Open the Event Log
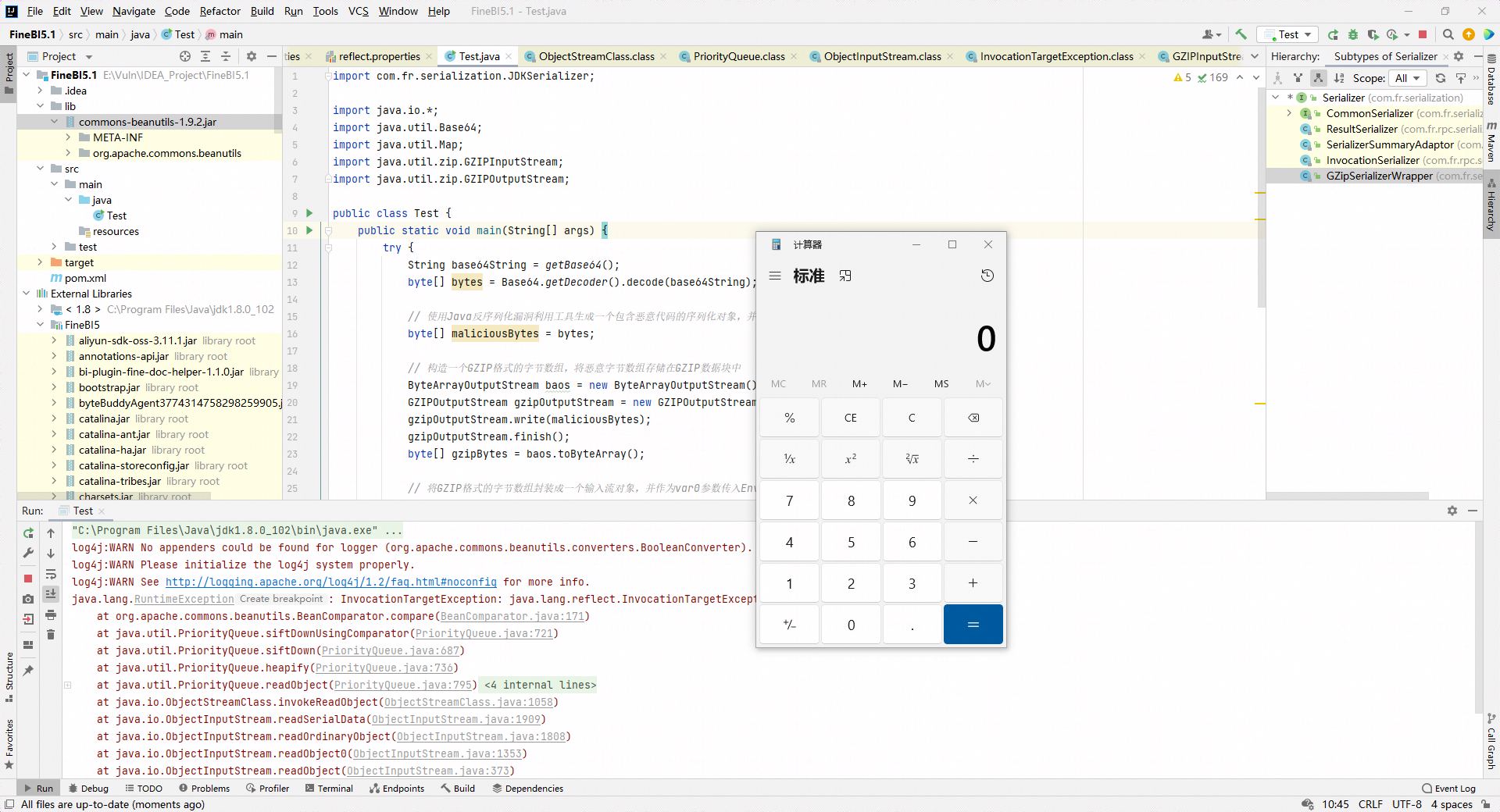This screenshot has width=1500, height=812. 1449,789
